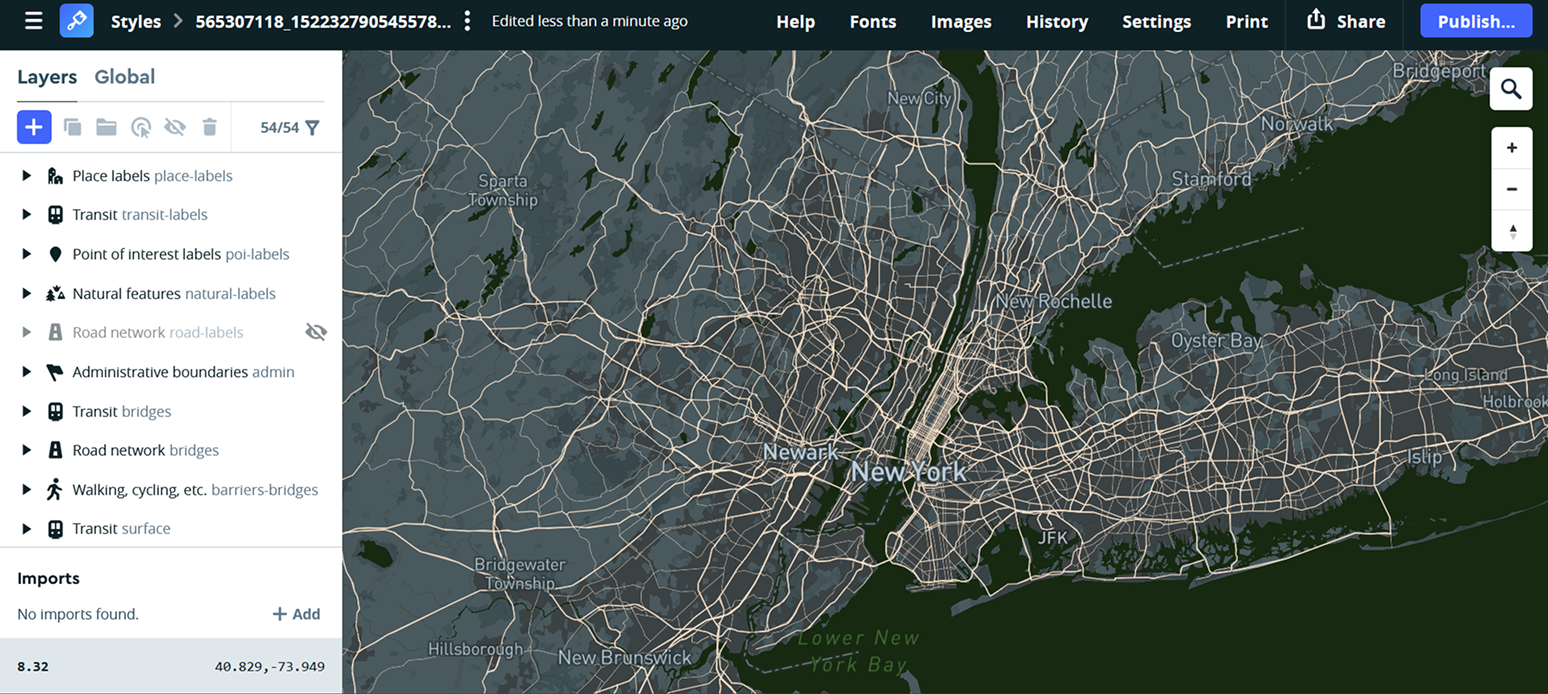Viewport: 1548px width, 694px height.
Task: Delete the layer with the trash icon
Action: [209, 127]
